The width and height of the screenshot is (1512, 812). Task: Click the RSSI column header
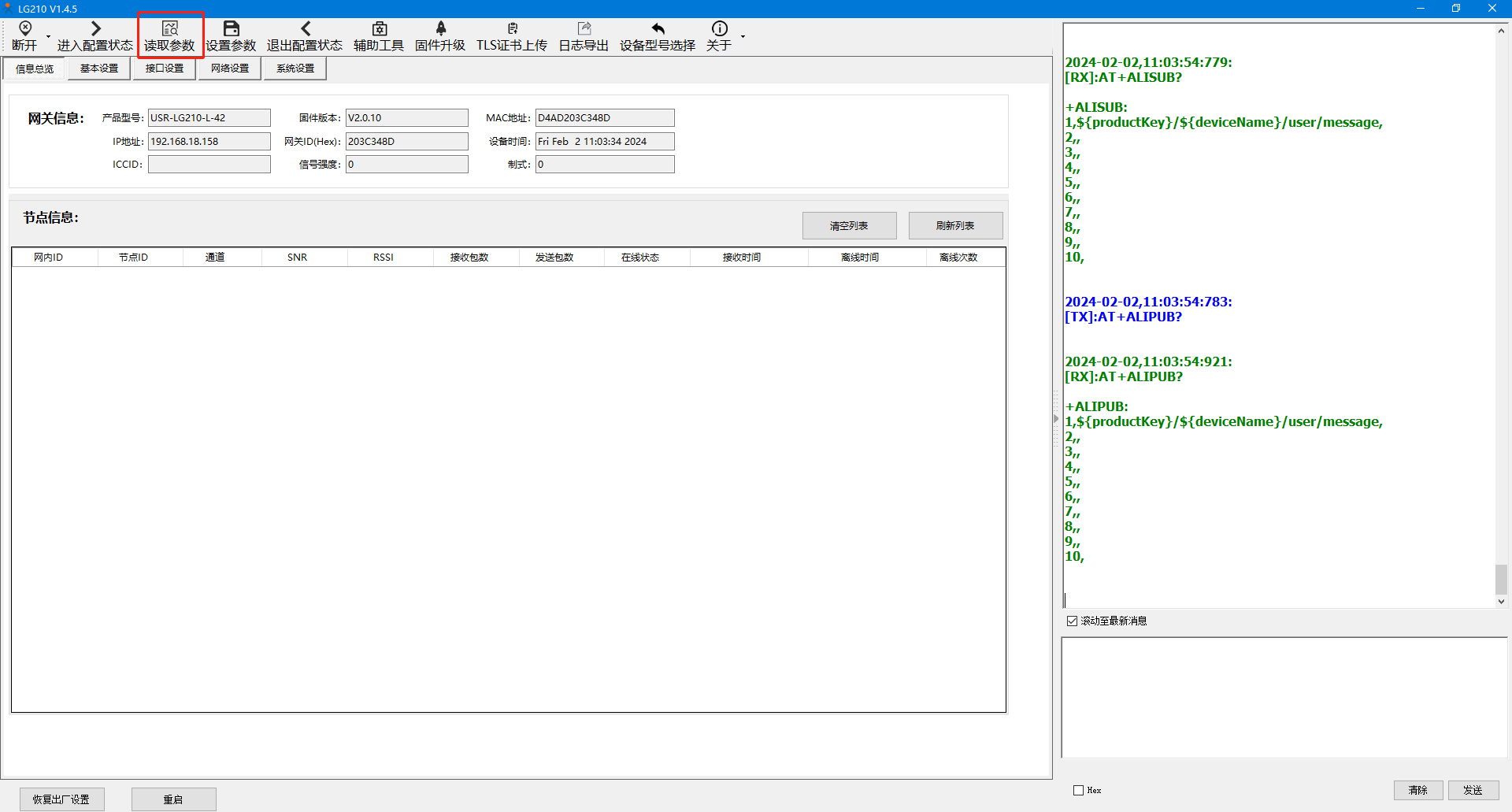[390, 258]
